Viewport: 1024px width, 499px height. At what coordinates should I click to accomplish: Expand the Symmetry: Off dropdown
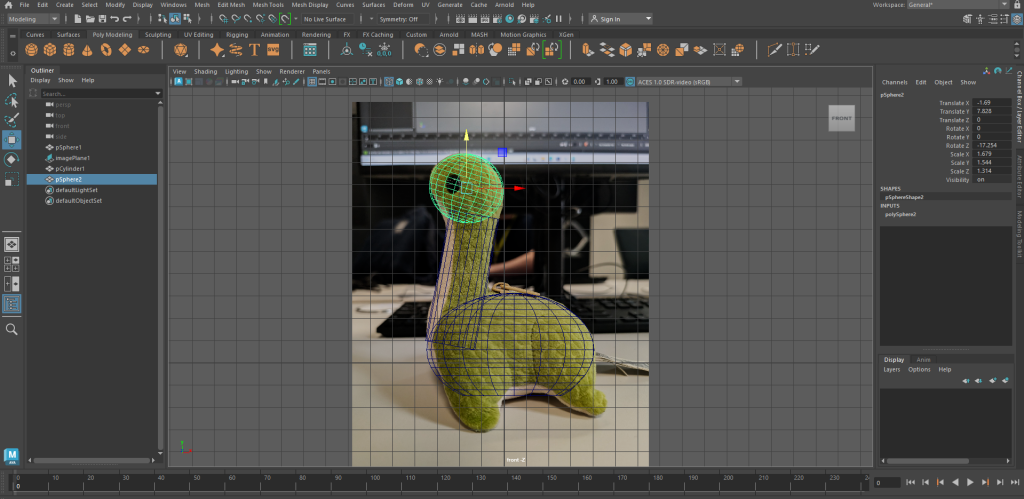pos(400,19)
